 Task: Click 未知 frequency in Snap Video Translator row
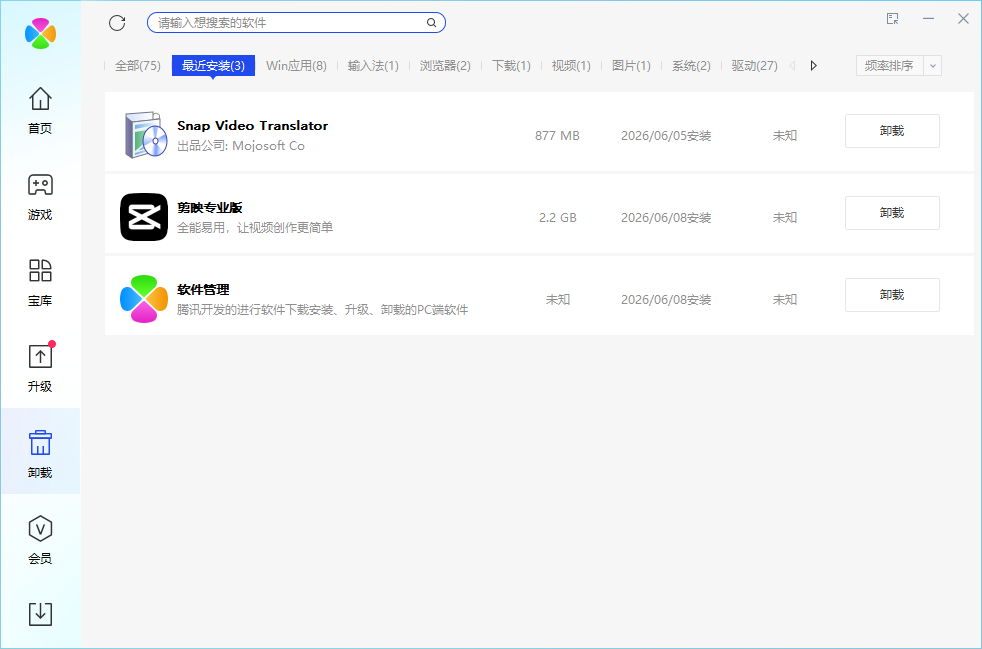pos(785,135)
